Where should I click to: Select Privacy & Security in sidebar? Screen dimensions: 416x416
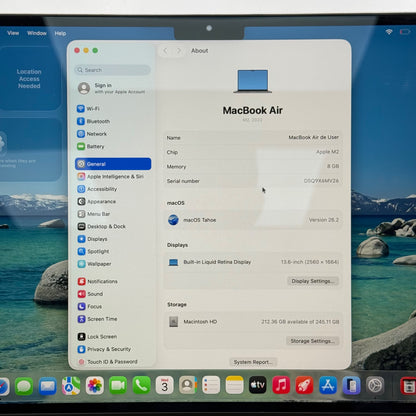pyautogui.click(x=104, y=349)
